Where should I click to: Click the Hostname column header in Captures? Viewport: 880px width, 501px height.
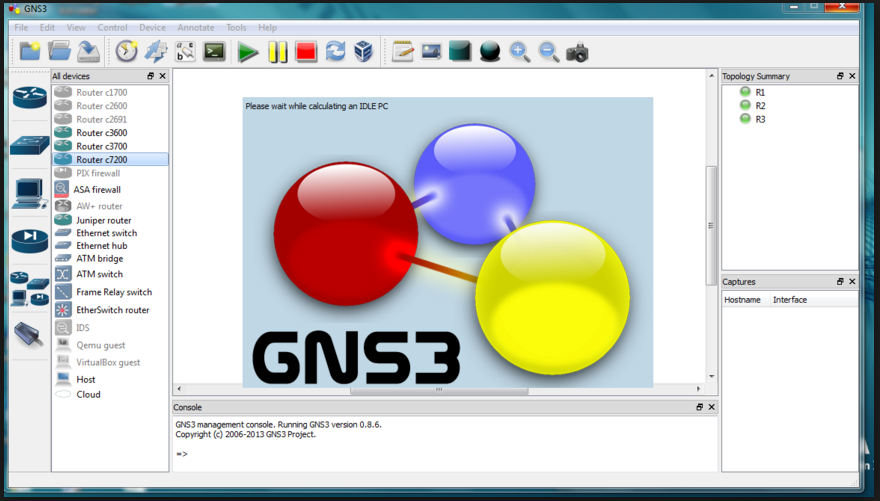coord(746,300)
